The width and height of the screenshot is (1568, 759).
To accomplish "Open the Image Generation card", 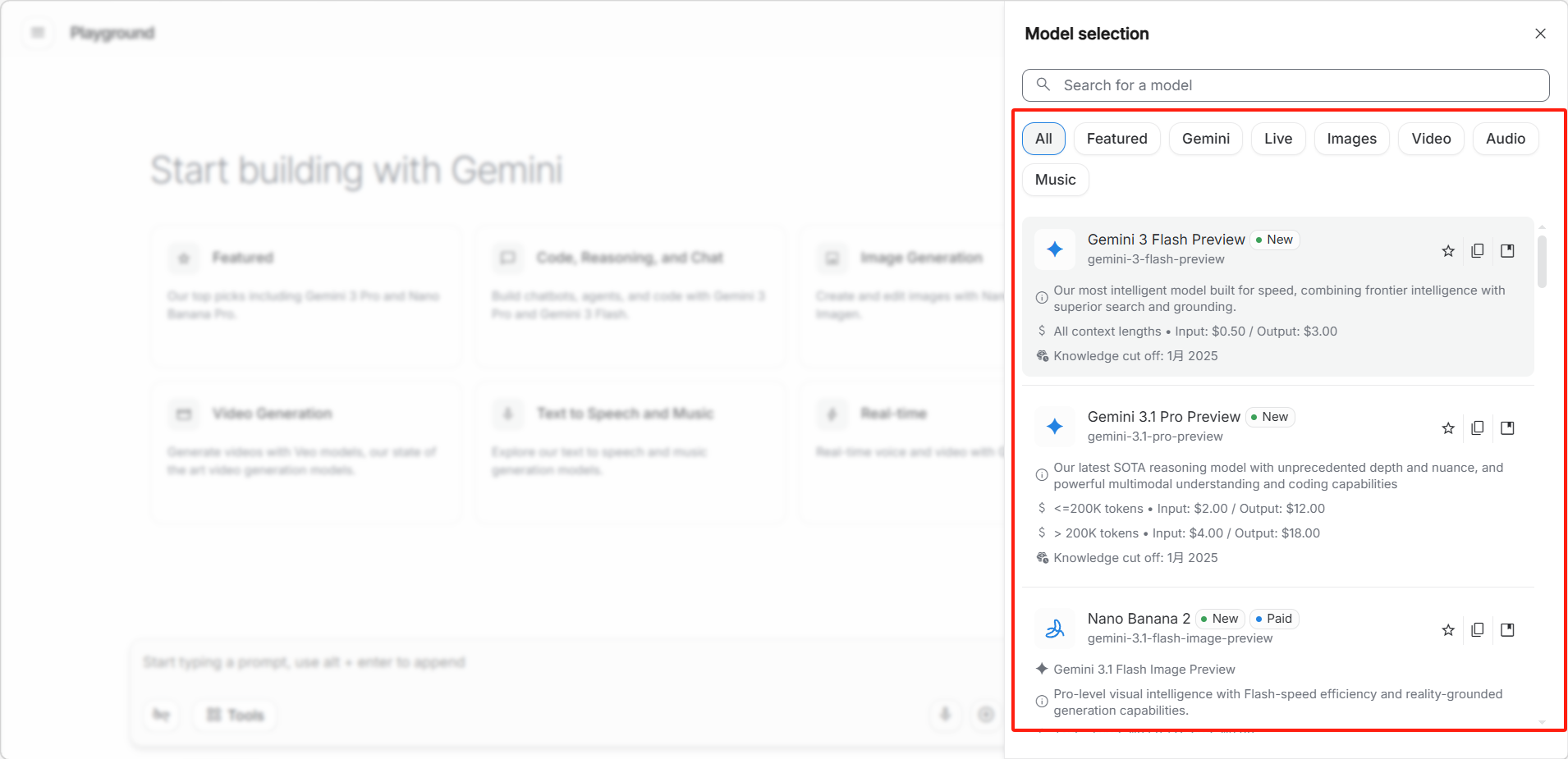I will click(x=901, y=296).
